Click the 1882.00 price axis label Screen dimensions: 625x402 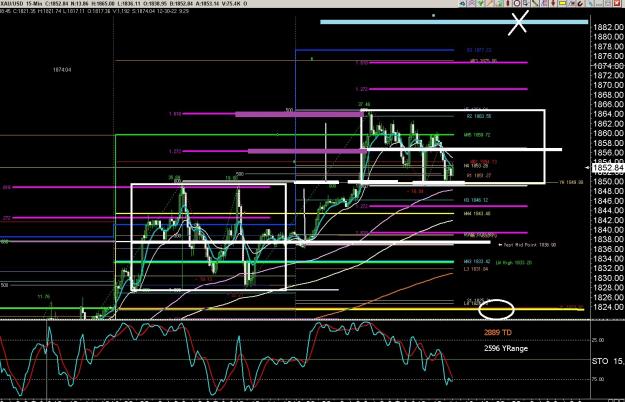pyautogui.click(x=608, y=27)
